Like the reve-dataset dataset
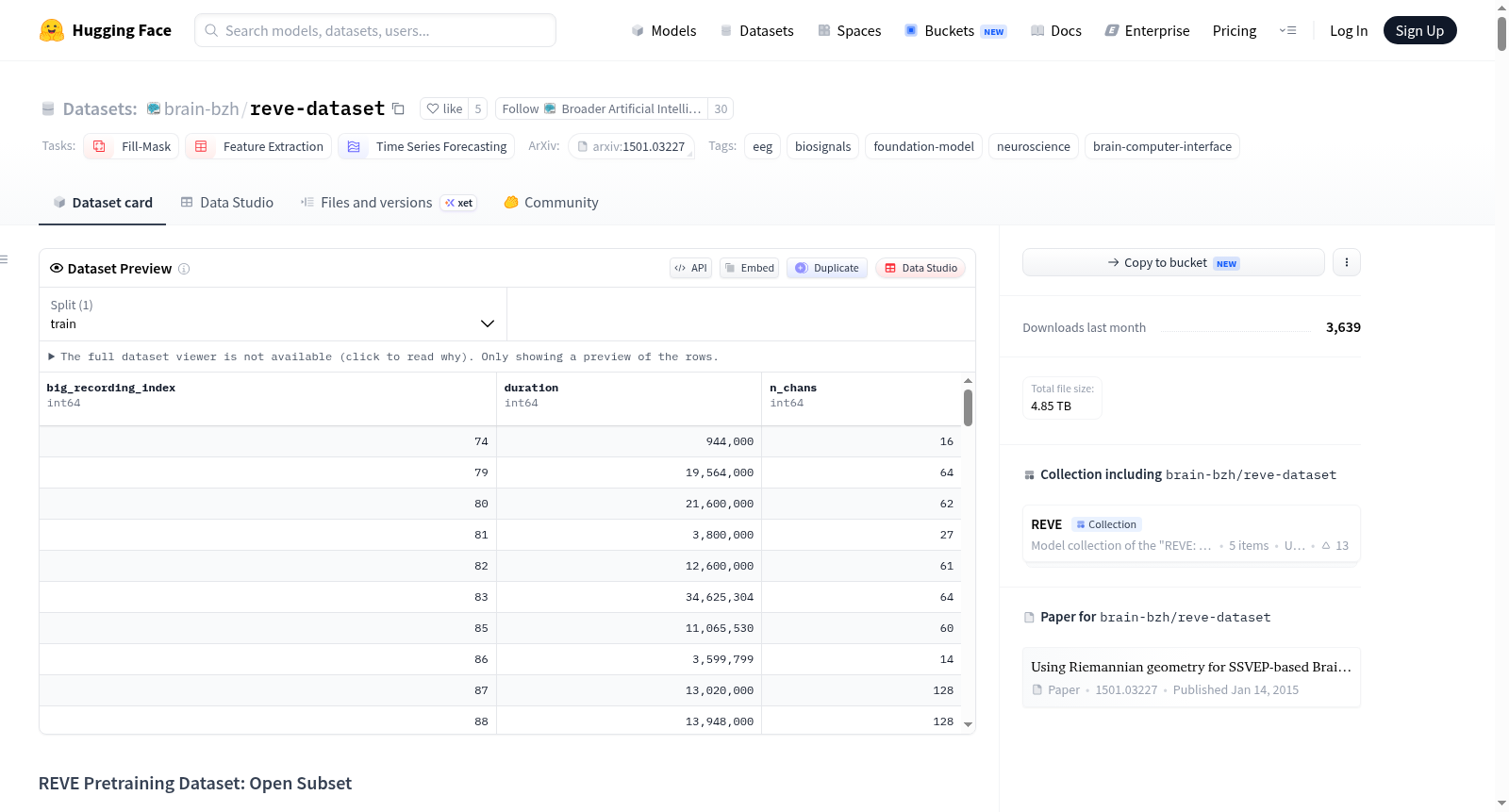 click(444, 109)
